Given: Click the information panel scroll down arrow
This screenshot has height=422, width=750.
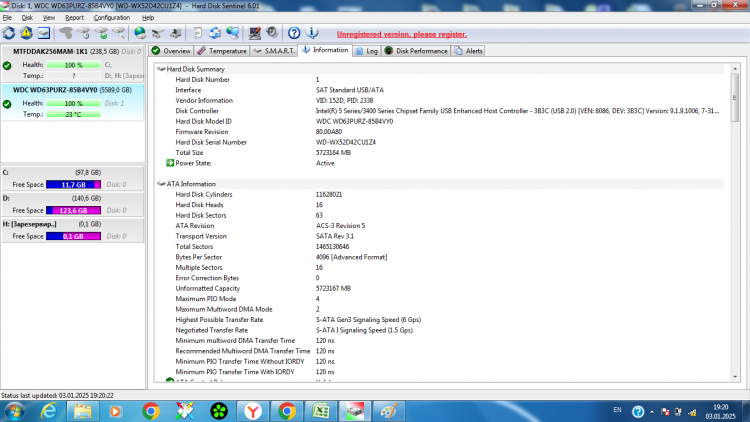Looking at the screenshot, I should point(735,377).
